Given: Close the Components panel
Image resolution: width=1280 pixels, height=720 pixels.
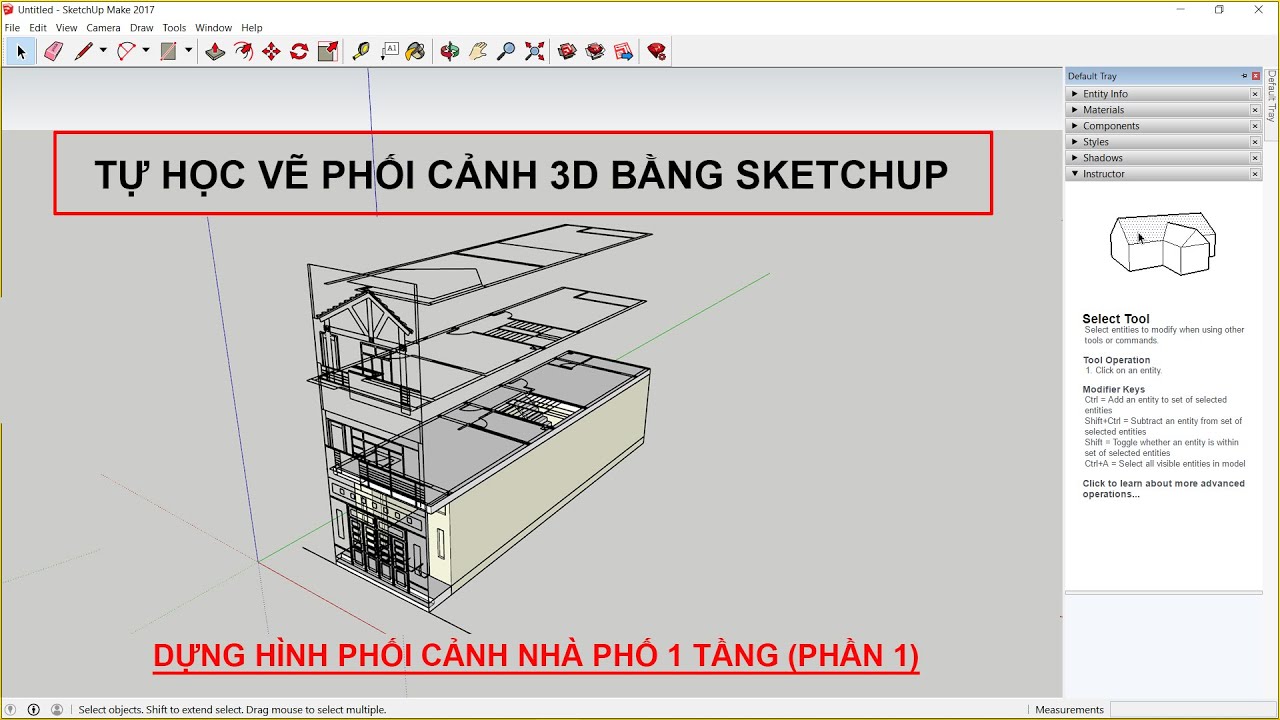Looking at the screenshot, I should 1255,126.
